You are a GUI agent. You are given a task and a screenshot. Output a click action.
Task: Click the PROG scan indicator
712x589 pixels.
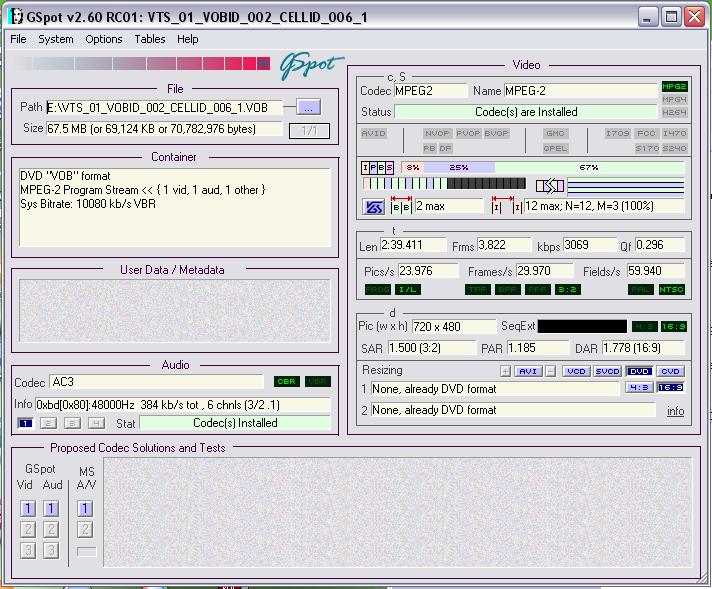[378, 289]
